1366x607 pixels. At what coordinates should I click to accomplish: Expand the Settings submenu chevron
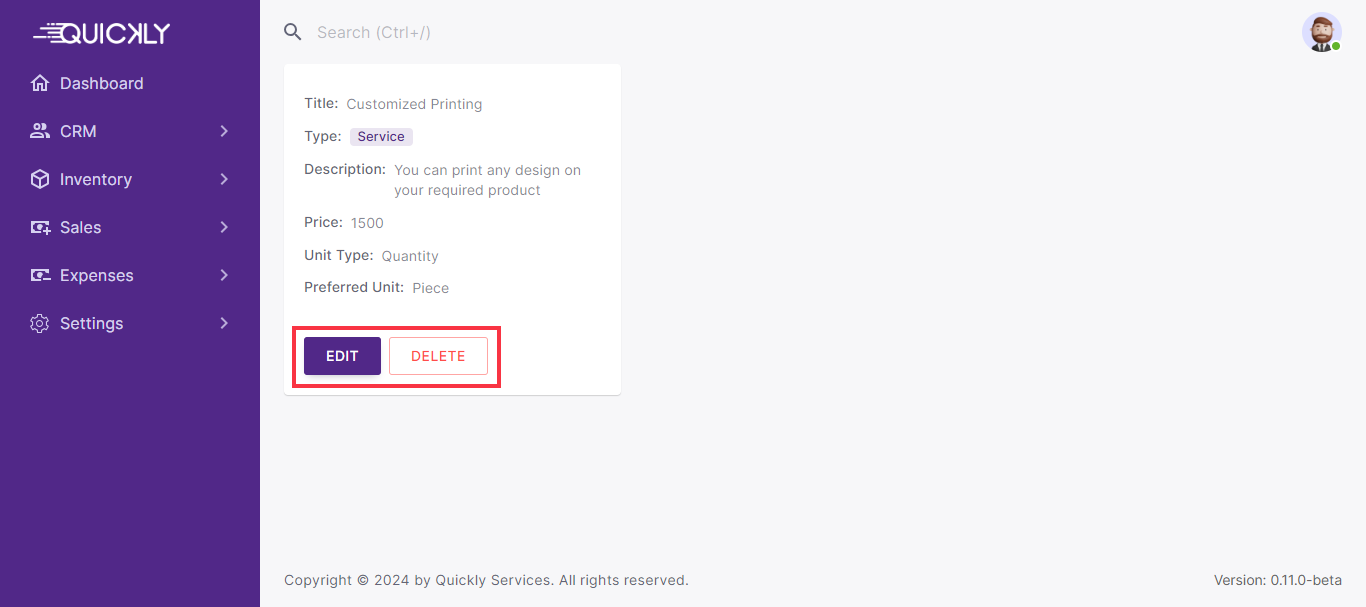point(224,323)
